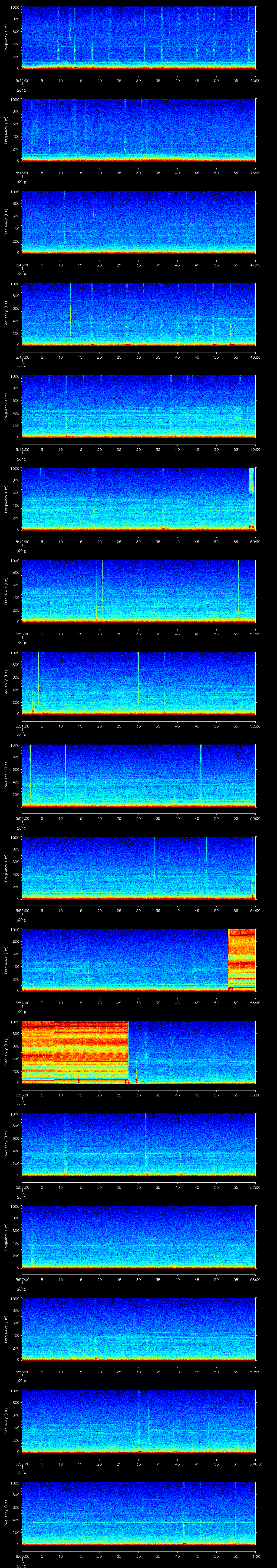Click the spectrogram panel starting at 5:44:00

tap(138, 38)
